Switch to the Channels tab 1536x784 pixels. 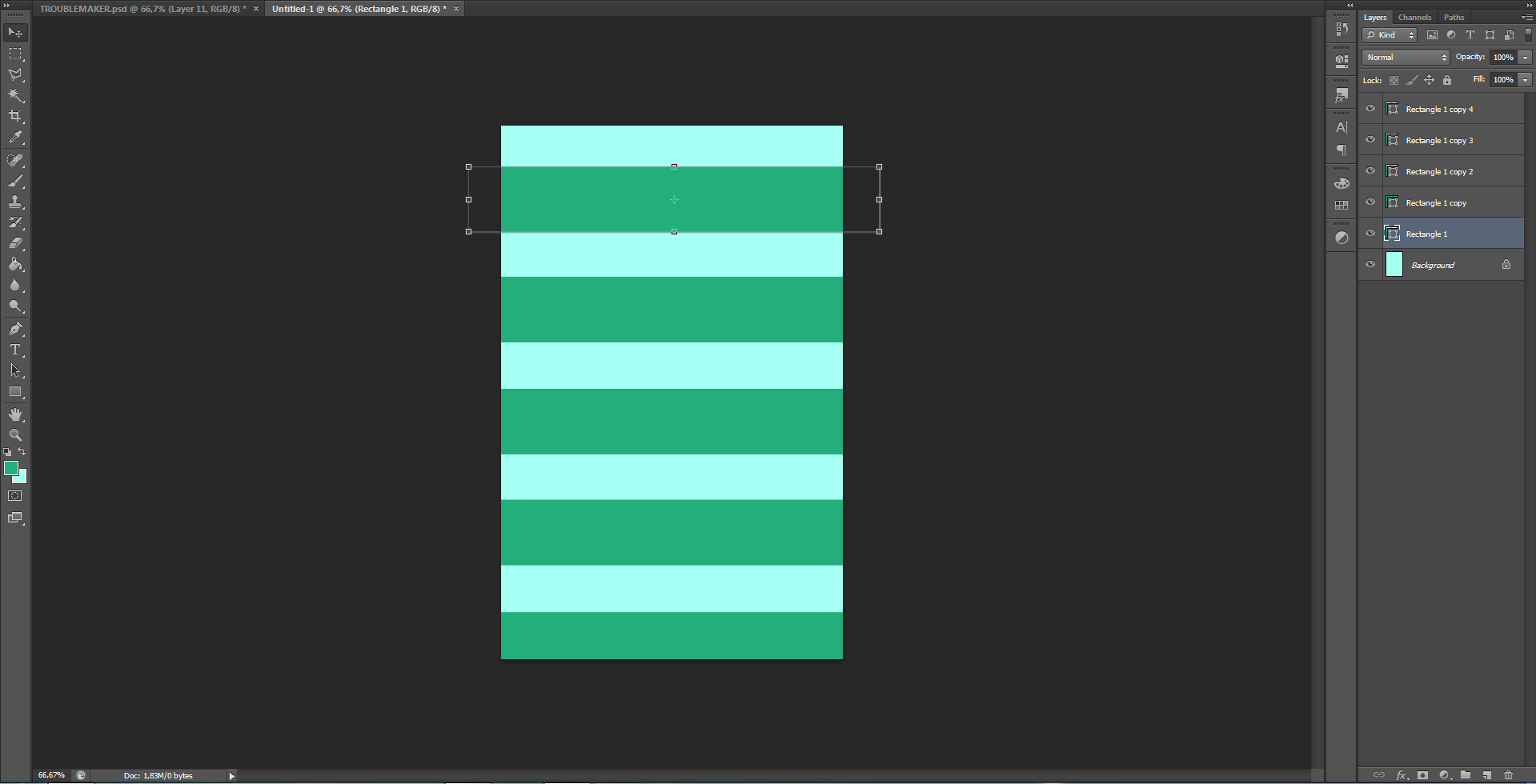click(x=1414, y=18)
